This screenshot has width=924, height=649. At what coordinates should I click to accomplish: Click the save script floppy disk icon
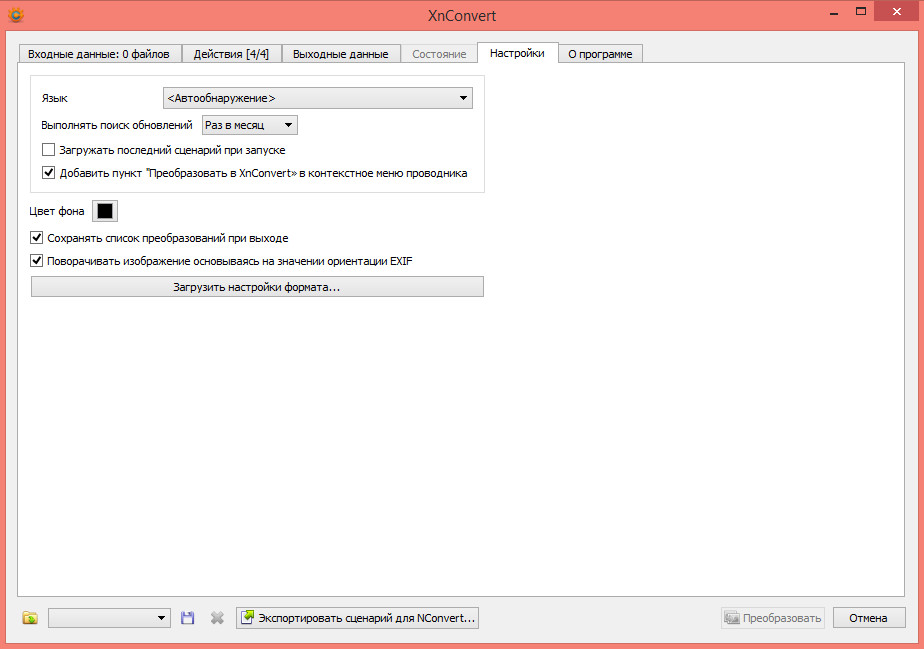tap(187, 618)
